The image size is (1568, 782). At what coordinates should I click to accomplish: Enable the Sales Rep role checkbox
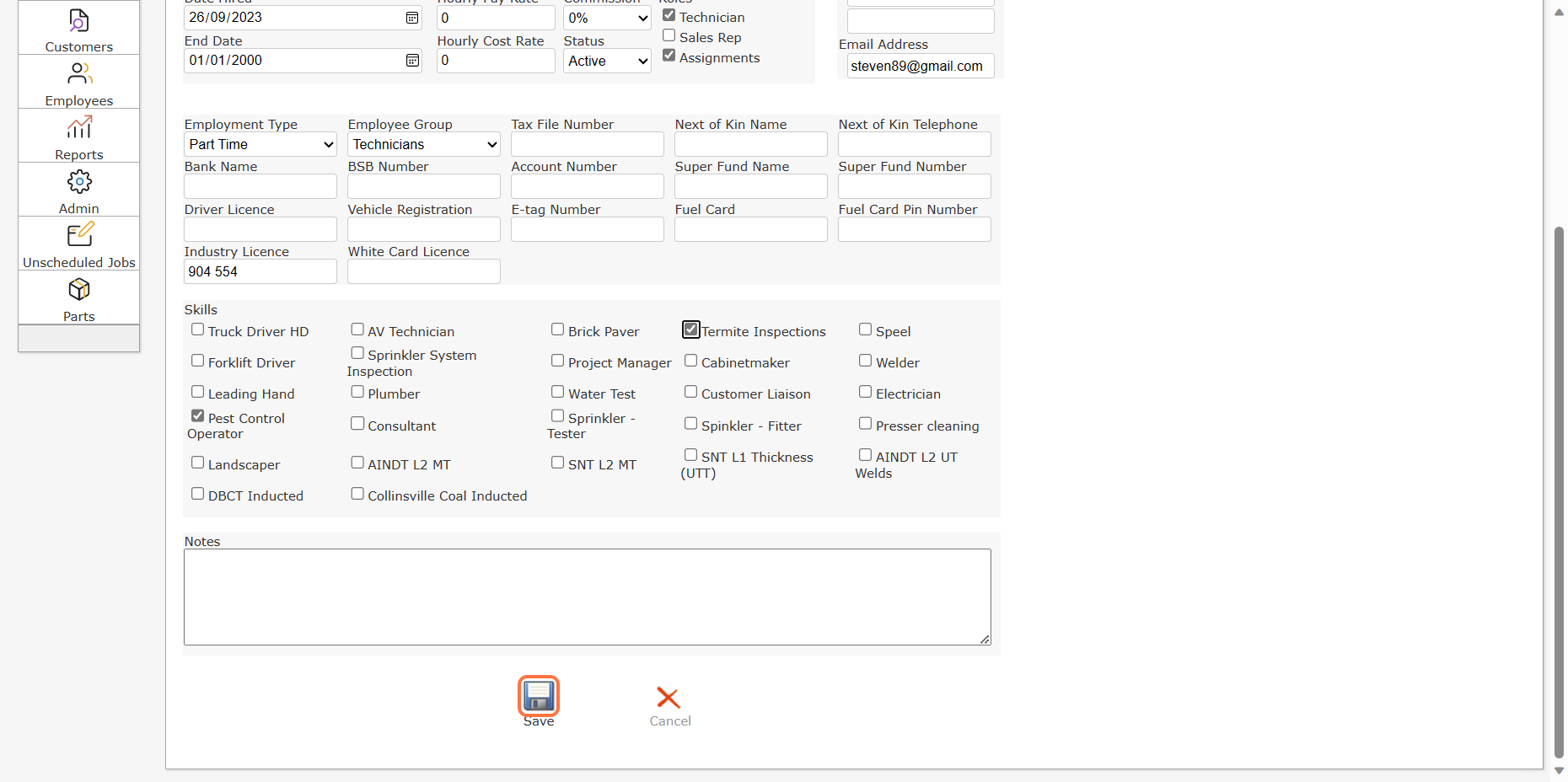coord(669,35)
